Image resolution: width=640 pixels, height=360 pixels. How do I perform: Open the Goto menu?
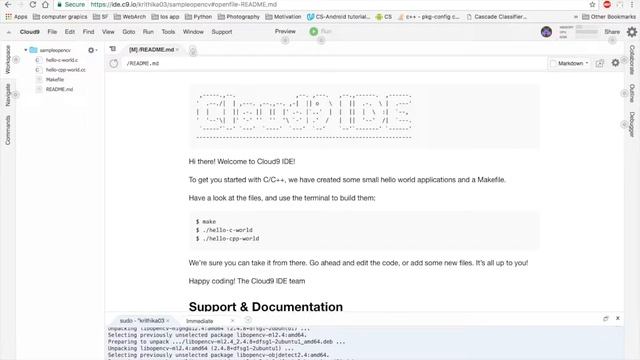pyautogui.click(x=129, y=32)
